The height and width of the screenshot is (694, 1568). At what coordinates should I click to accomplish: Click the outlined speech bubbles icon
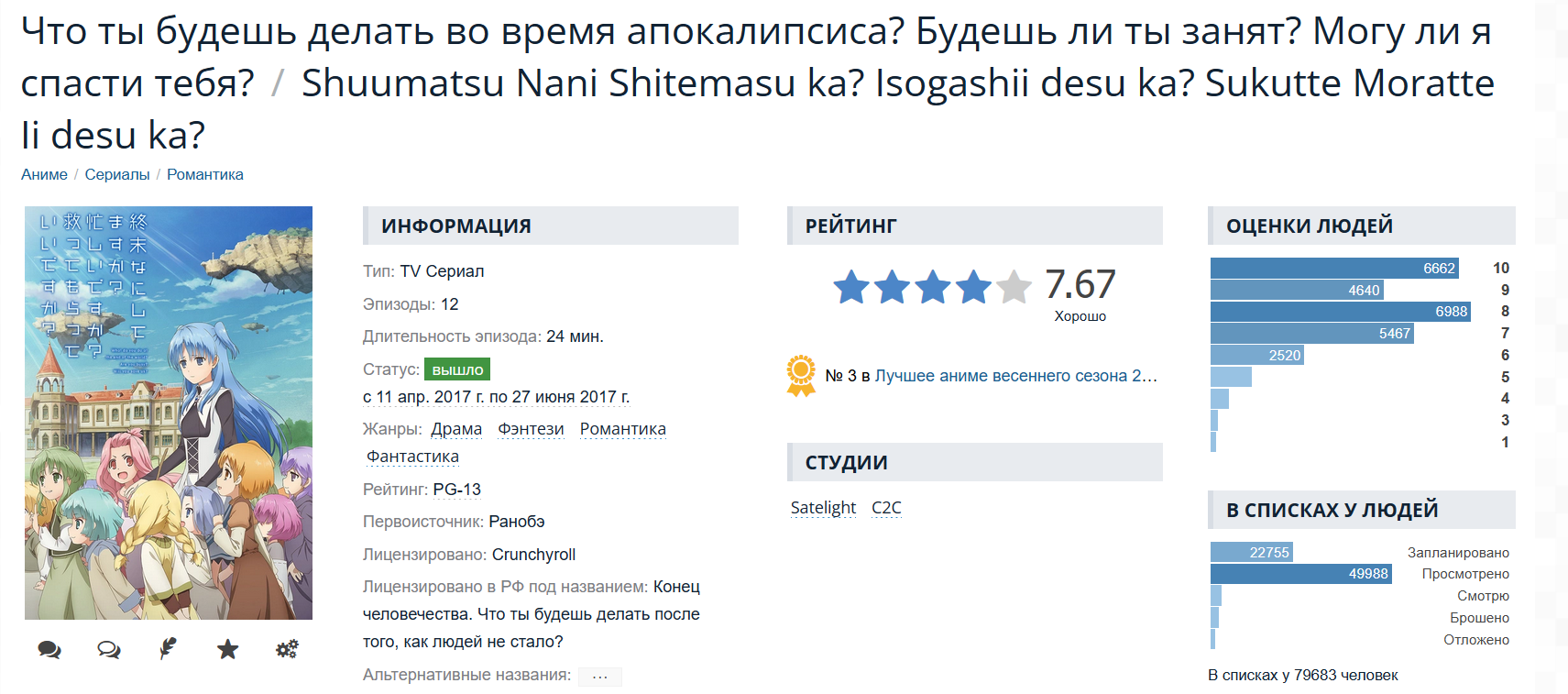109,650
